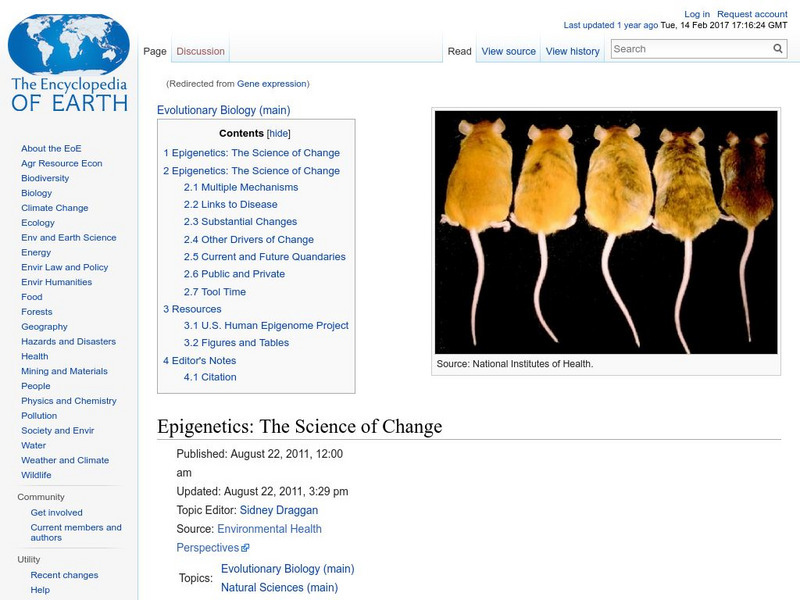Open Geography sidebar link
This screenshot has width=800, height=600.
point(44,327)
